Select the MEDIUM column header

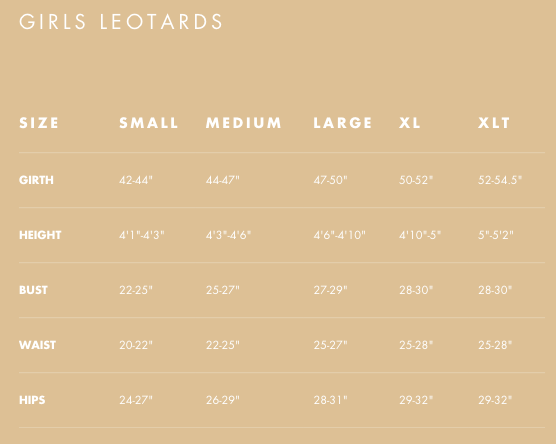point(244,123)
